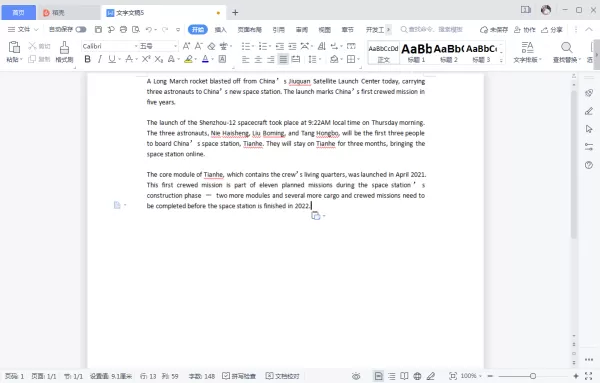The width and height of the screenshot is (600, 383).
Task: Click the 粘贴 Paste icon
Action: tap(14, 47)
